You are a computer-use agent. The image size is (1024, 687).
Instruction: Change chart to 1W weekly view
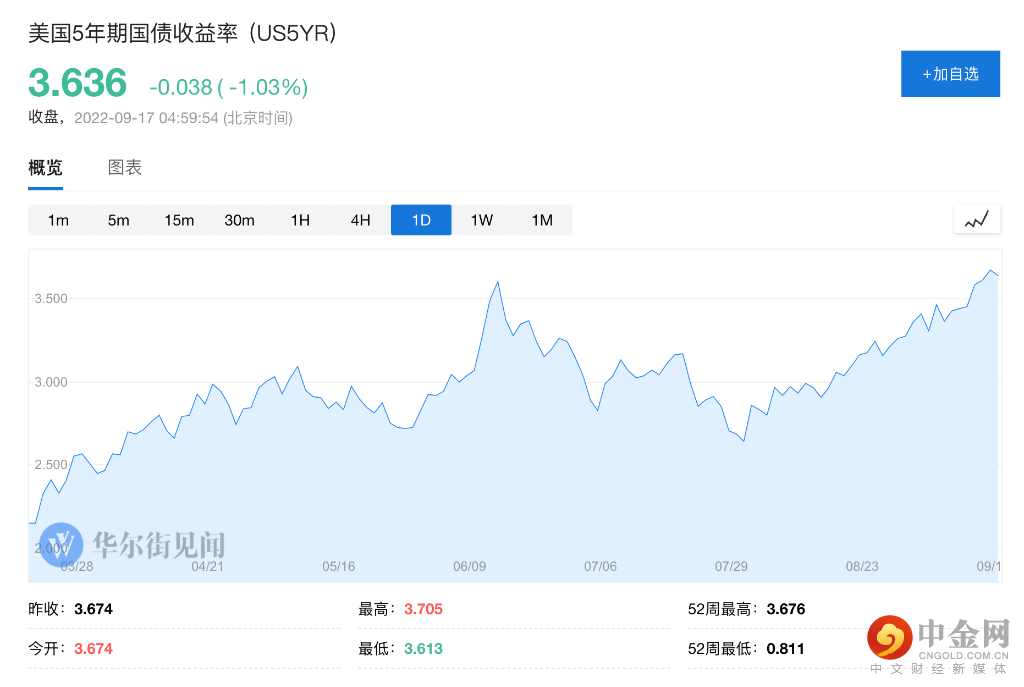pos(481,220)
